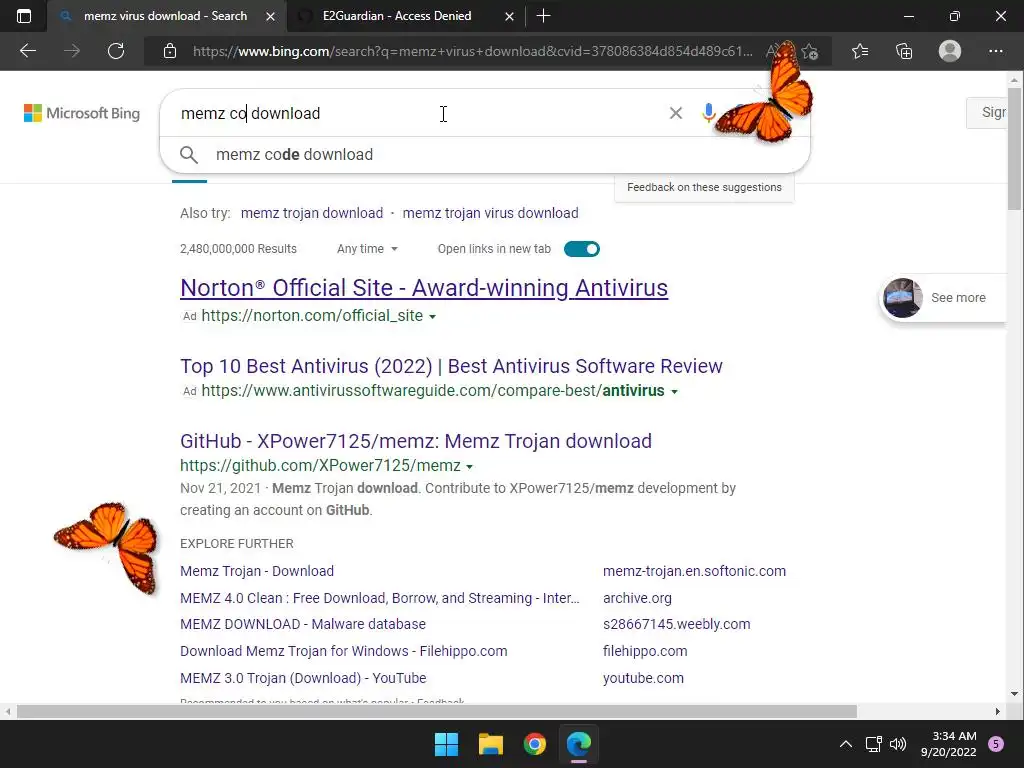This screenshot has width=1024, height=768.
Task: Click s28667145.weebly.com domain text
Action: pyautogui.click(x=677, y=624)
